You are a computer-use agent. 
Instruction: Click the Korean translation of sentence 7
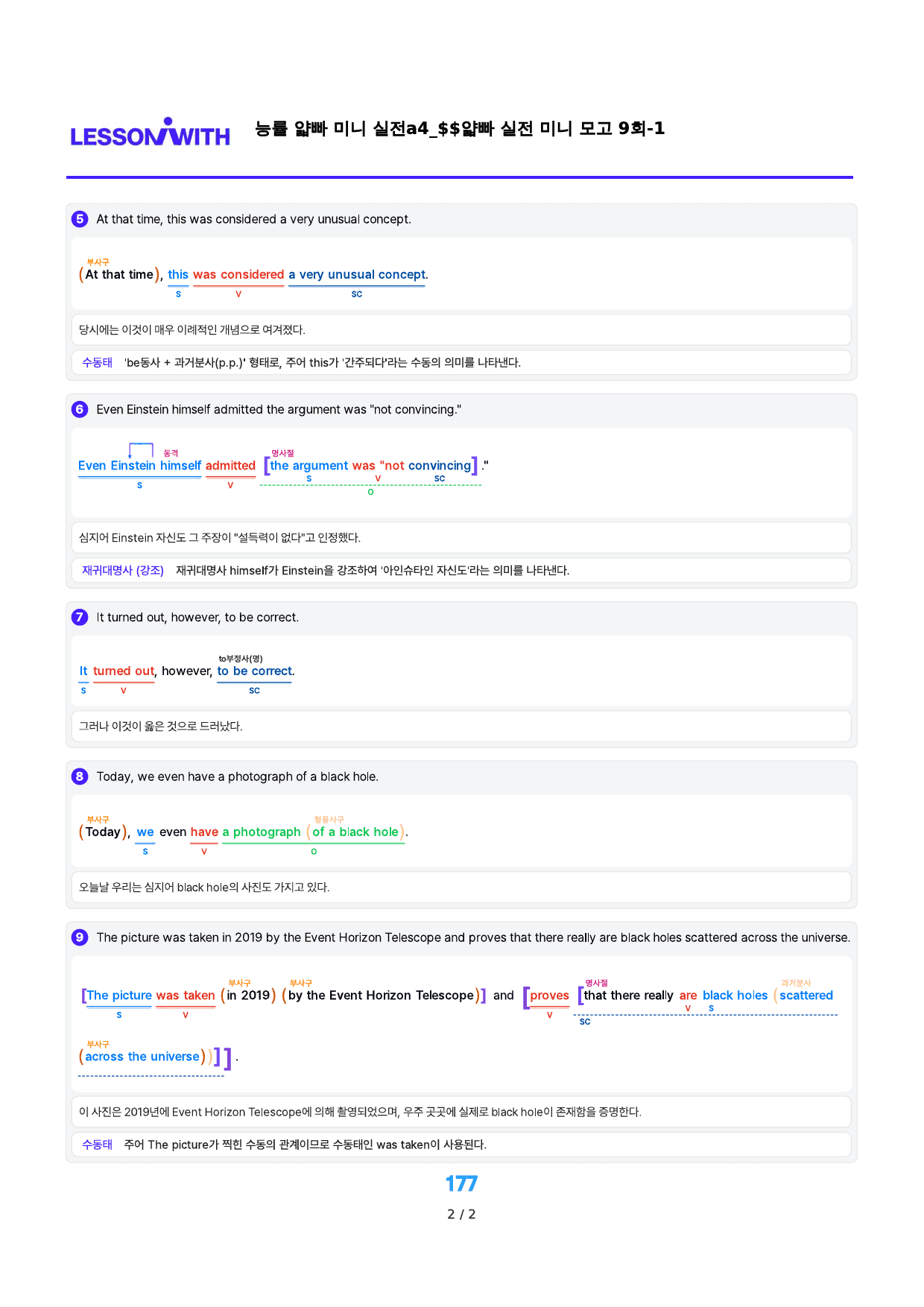click(161, 726)
